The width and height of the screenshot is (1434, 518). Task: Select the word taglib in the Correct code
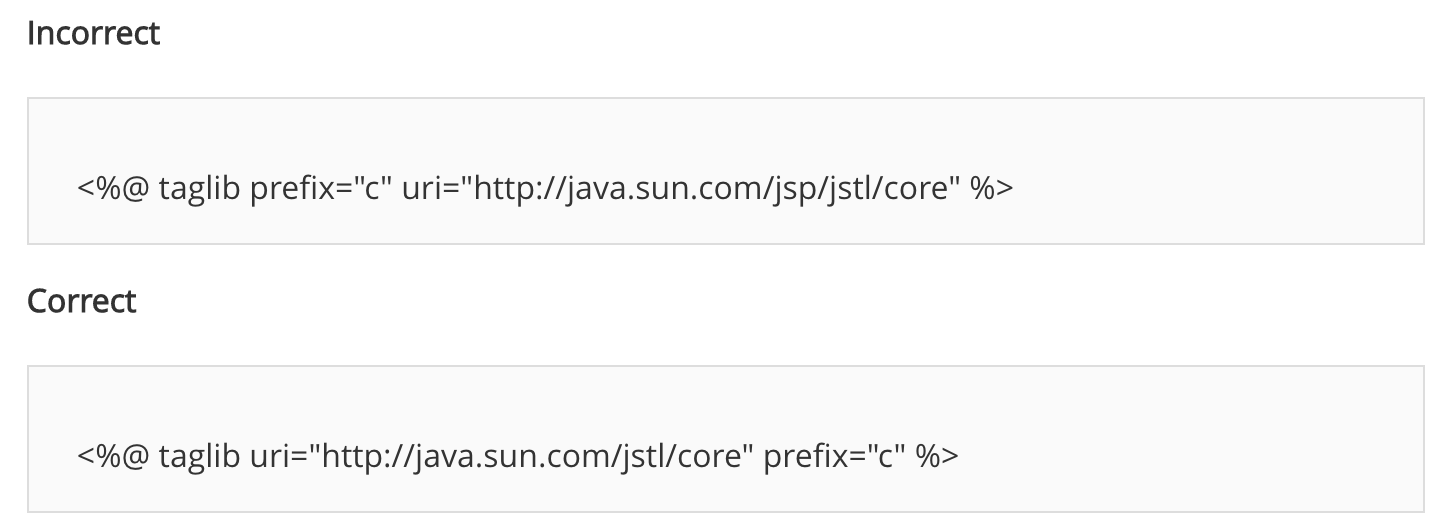pos(199,456)
